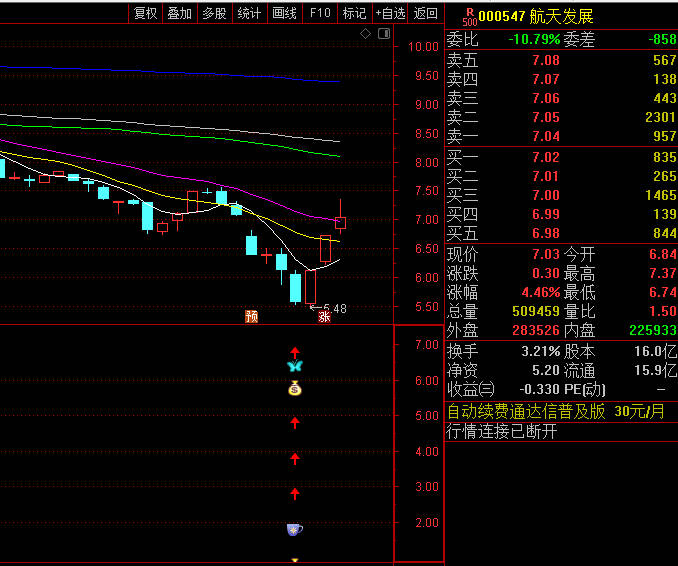Click the 最低 value 6.74
678x566 pixels.
[663, 292]
